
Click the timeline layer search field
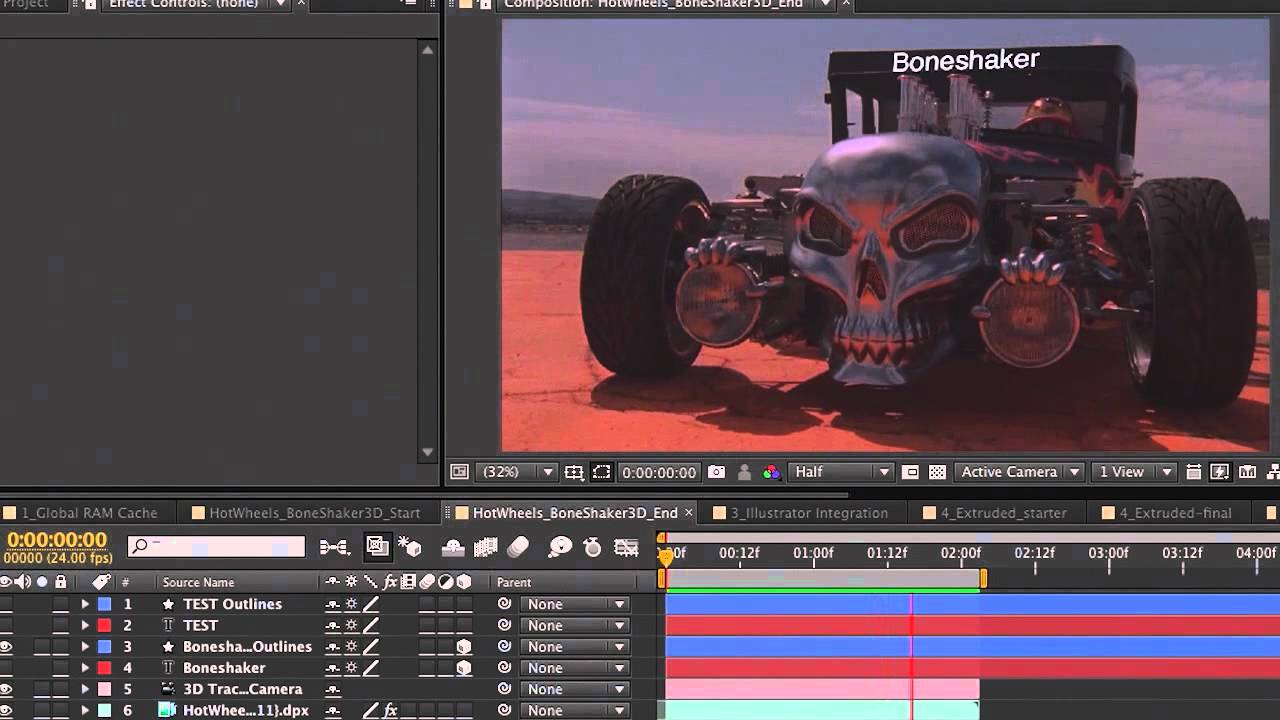click(216, 546)
